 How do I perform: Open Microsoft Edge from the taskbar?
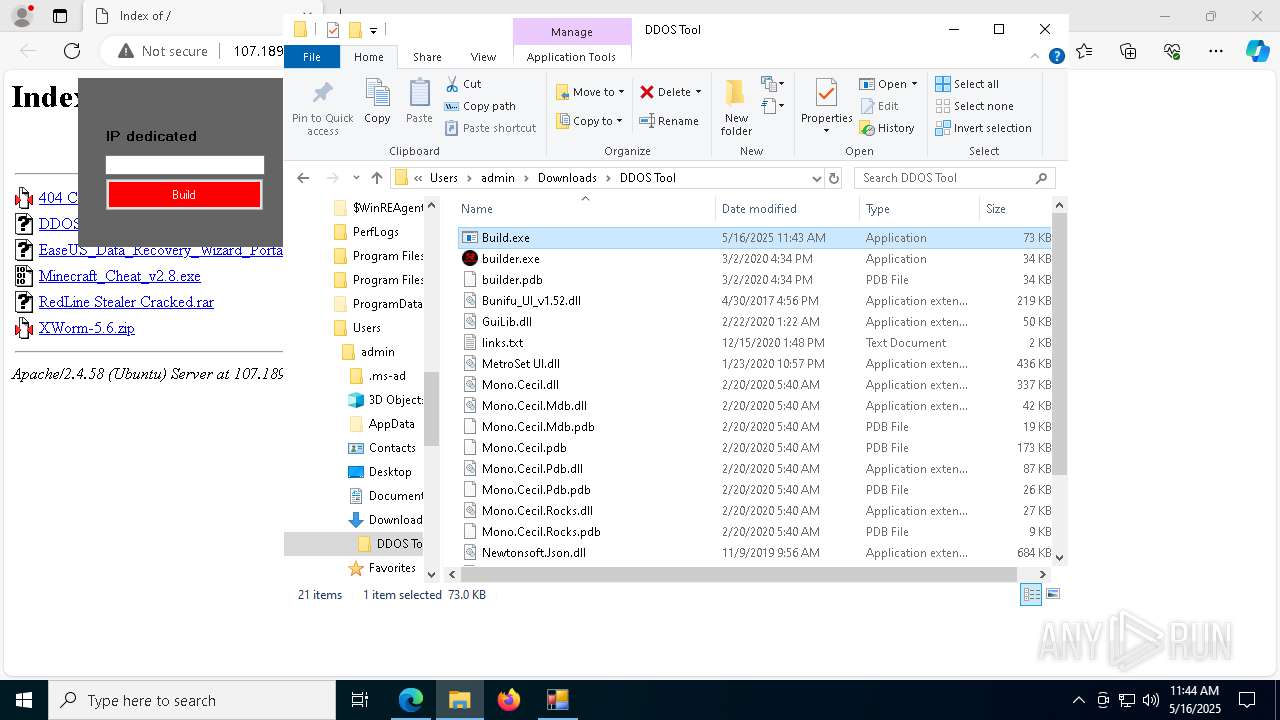(411, 700)
